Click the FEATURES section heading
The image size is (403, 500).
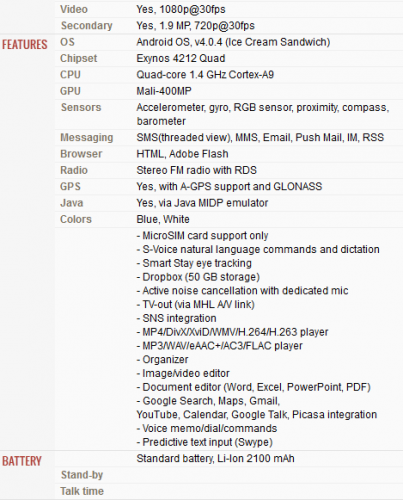point(25,44)
